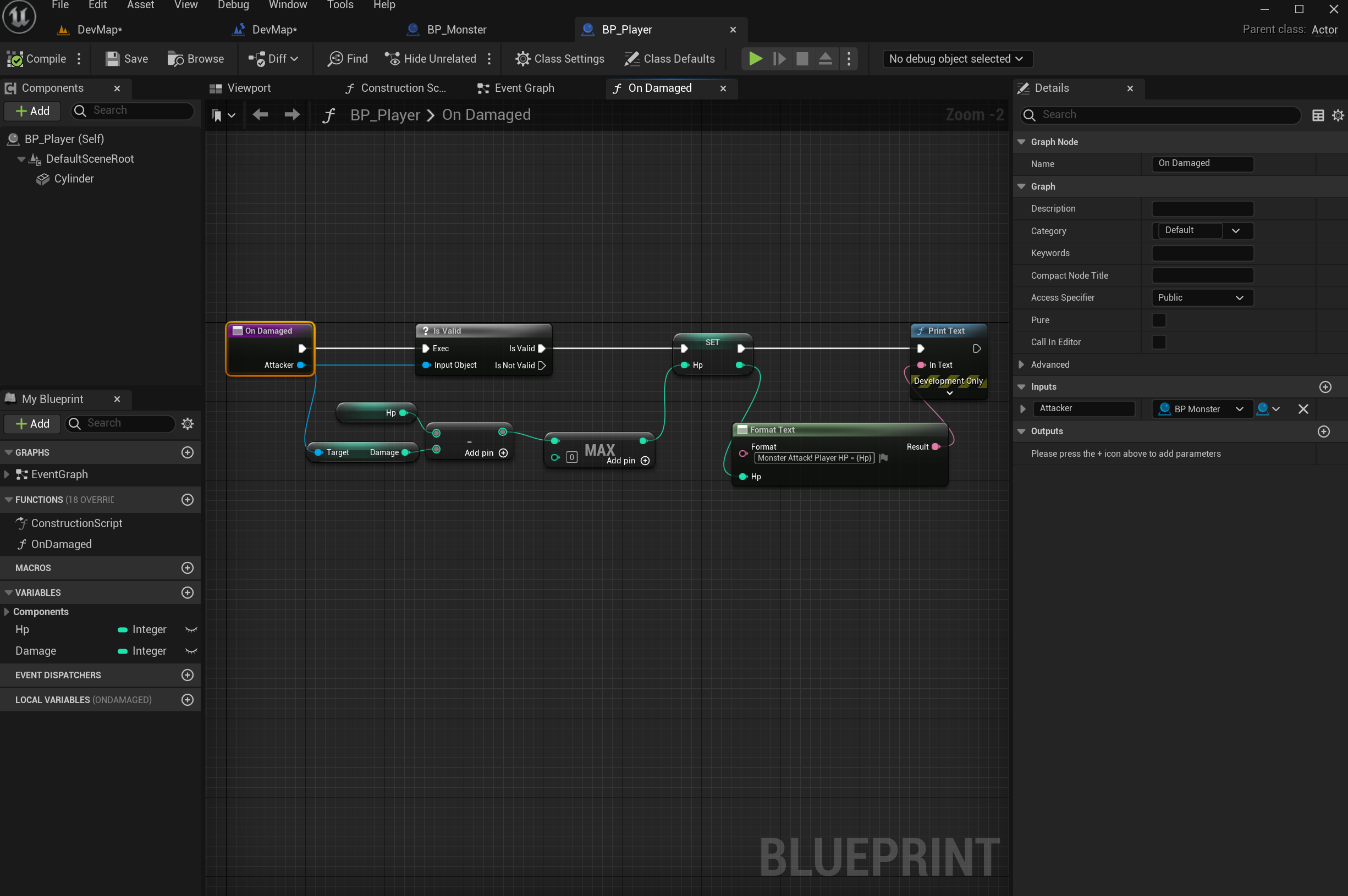Image resolution: width=1348 pixels, height=896 pixels.
Task: Add a new input parameter
Action: (1325, 387)
